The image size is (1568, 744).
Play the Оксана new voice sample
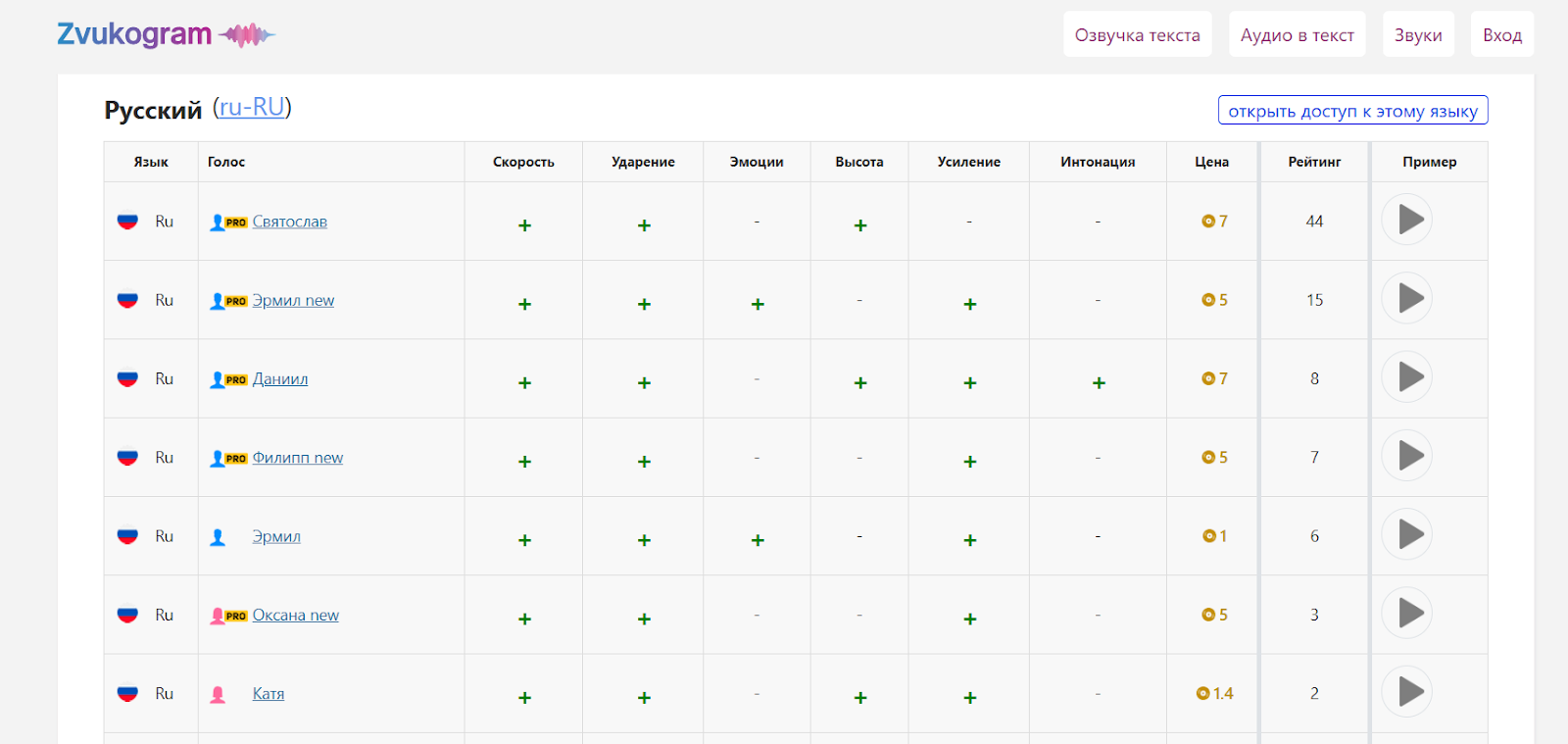click(x=1407, y=613)
